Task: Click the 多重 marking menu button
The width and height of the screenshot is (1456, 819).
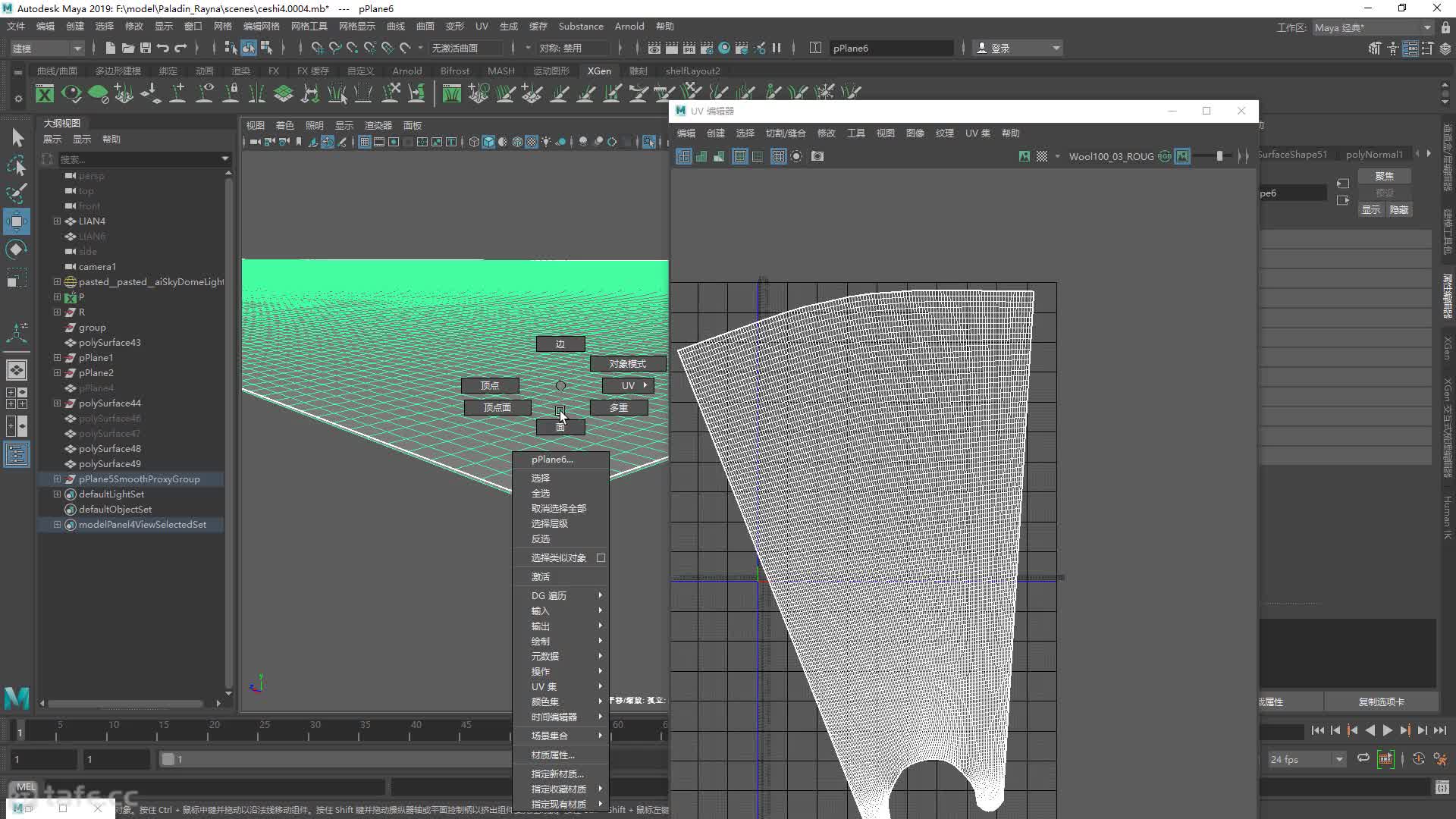Action: coord(619,407)
